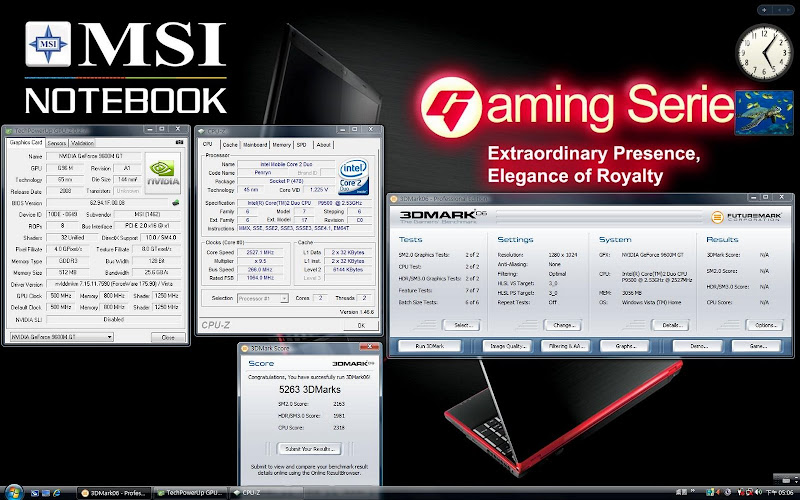Click the 3DMark06 title bar orange icon
The width and height of the screenshot is (800, 500).
[393, 198]
